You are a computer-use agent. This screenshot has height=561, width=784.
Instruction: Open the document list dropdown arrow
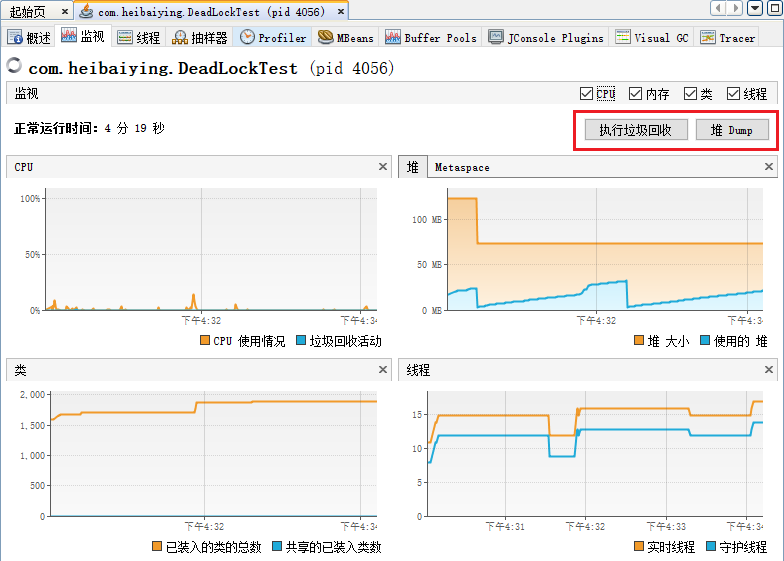click(x=754, y=9)
